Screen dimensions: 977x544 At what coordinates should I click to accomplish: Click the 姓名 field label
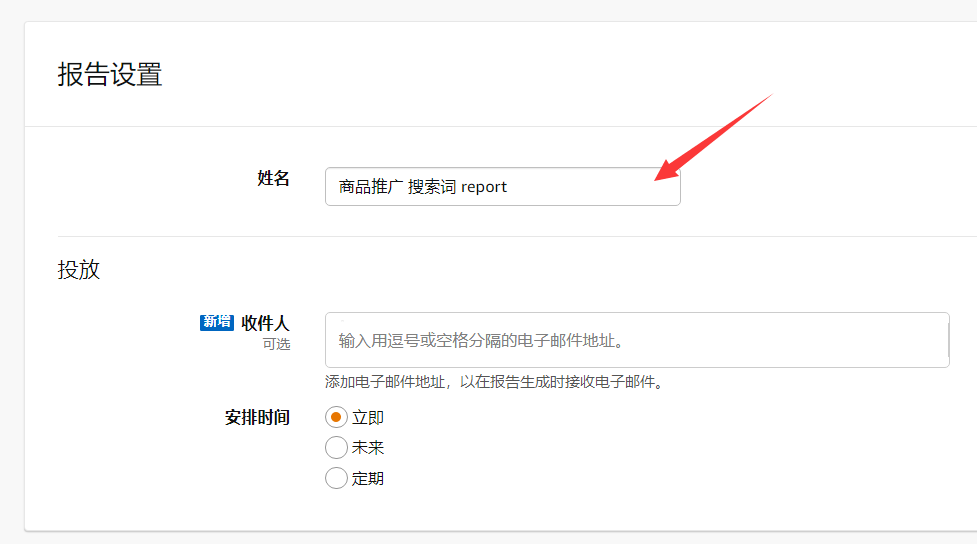click(x=274, y=179)
